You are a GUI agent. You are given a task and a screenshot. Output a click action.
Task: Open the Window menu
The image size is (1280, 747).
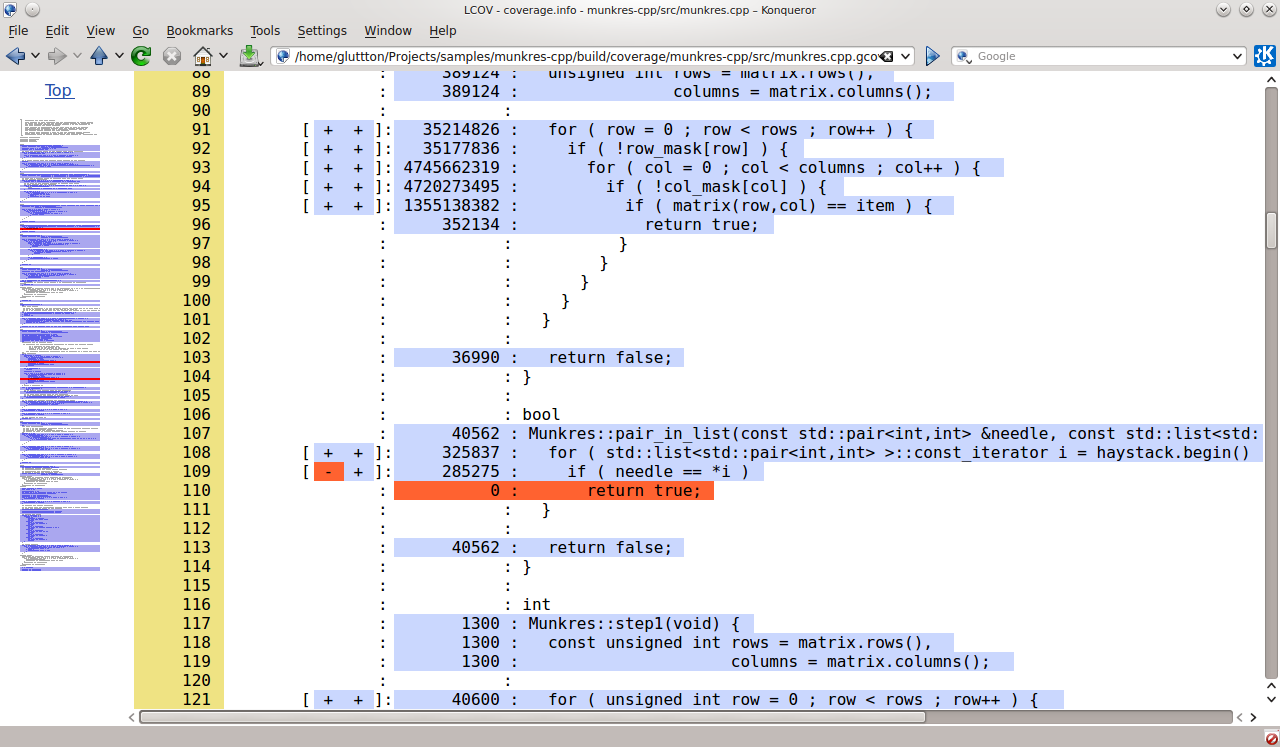(388, 31)
